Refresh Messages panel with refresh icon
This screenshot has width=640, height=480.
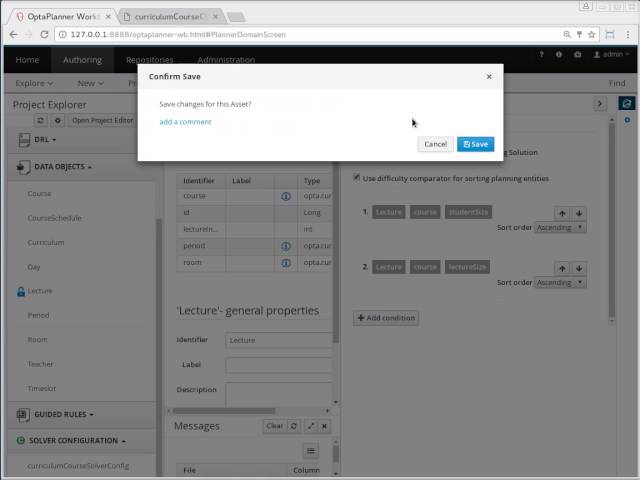[293, 426]
